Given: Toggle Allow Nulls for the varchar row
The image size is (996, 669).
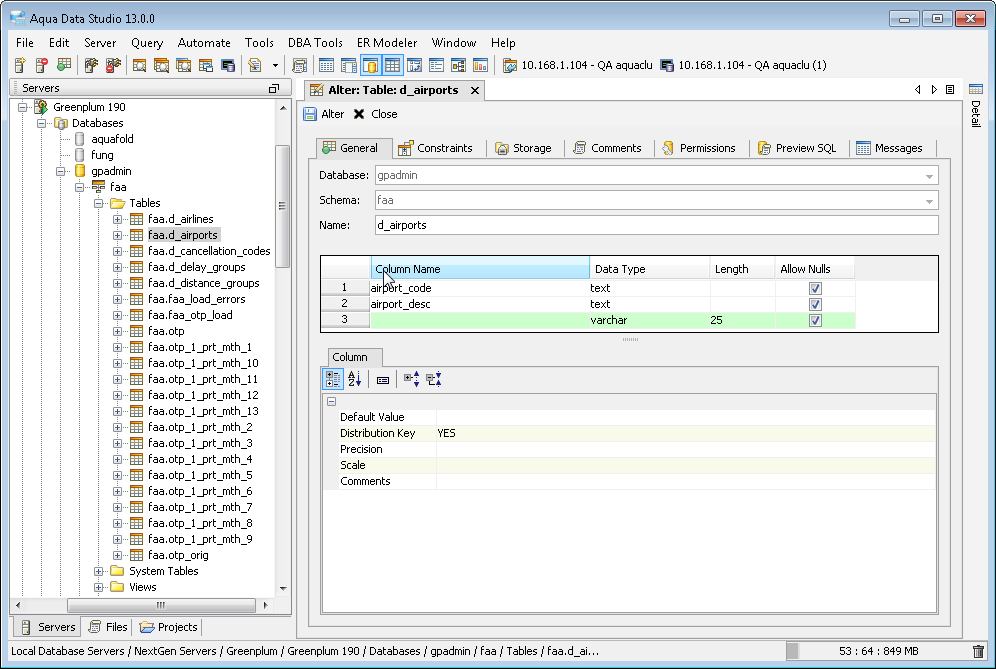Looking at the screenshot, I should pos(815,320).
